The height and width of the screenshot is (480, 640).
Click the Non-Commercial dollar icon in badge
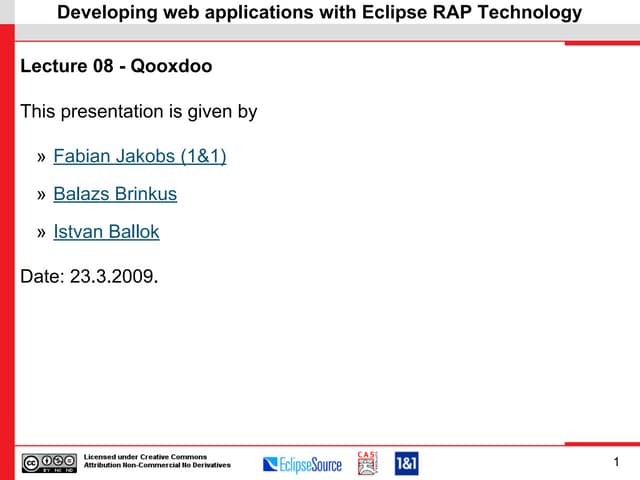pos(56,462)
